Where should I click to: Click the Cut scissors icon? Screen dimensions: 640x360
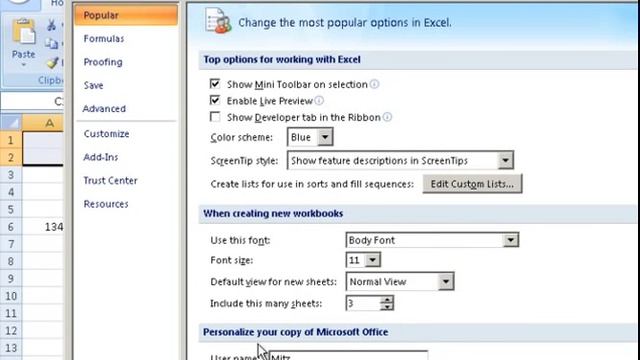pos(52,25)
